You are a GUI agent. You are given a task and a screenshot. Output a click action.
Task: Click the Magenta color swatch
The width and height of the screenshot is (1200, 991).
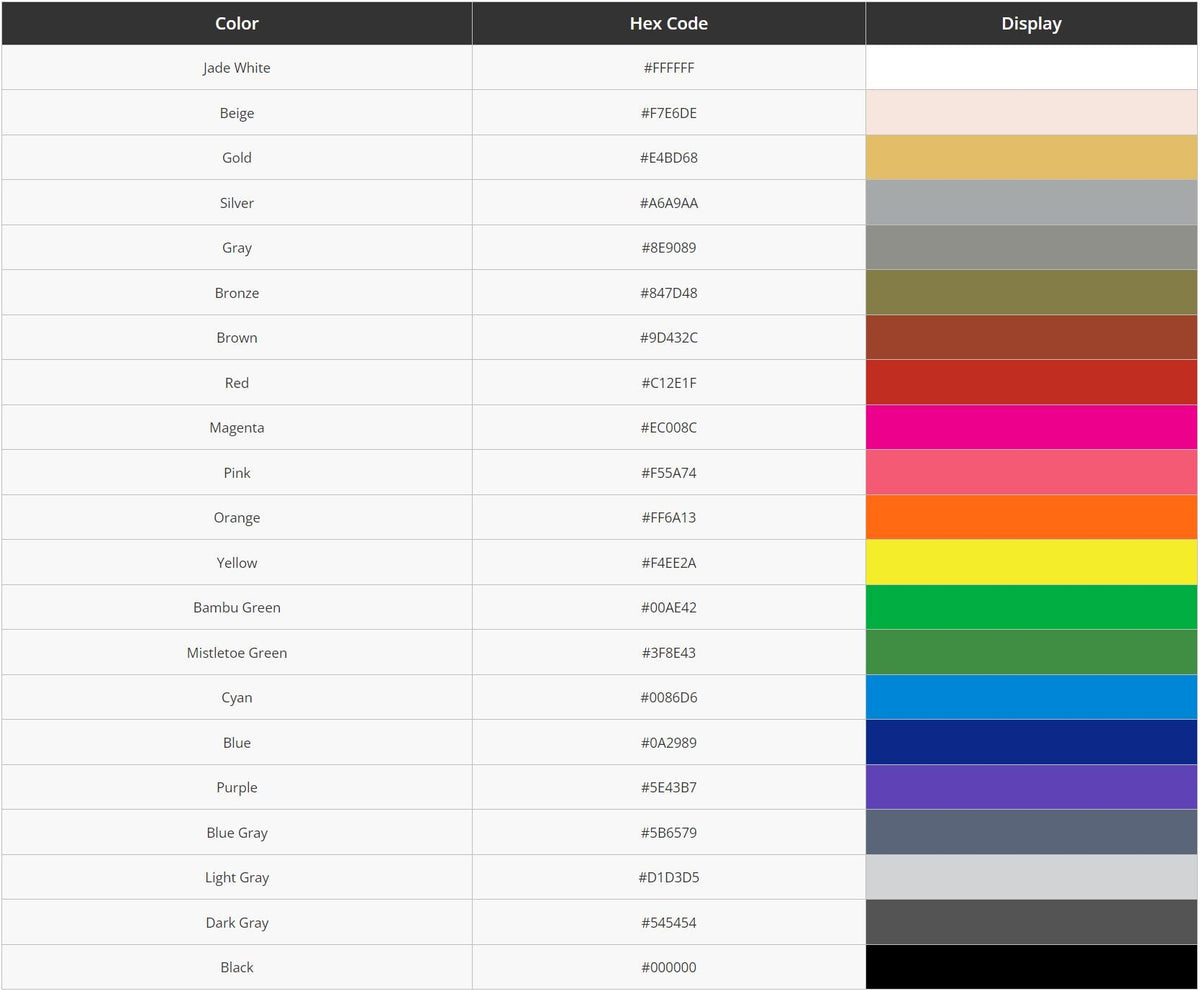click(1031, 428)
